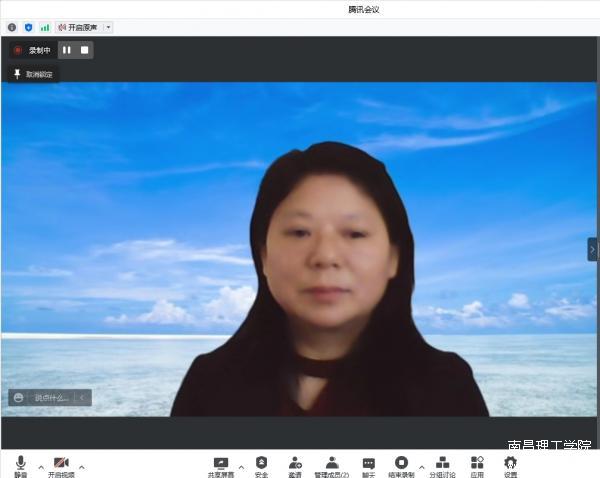Click the end recording button

[401, 465]
